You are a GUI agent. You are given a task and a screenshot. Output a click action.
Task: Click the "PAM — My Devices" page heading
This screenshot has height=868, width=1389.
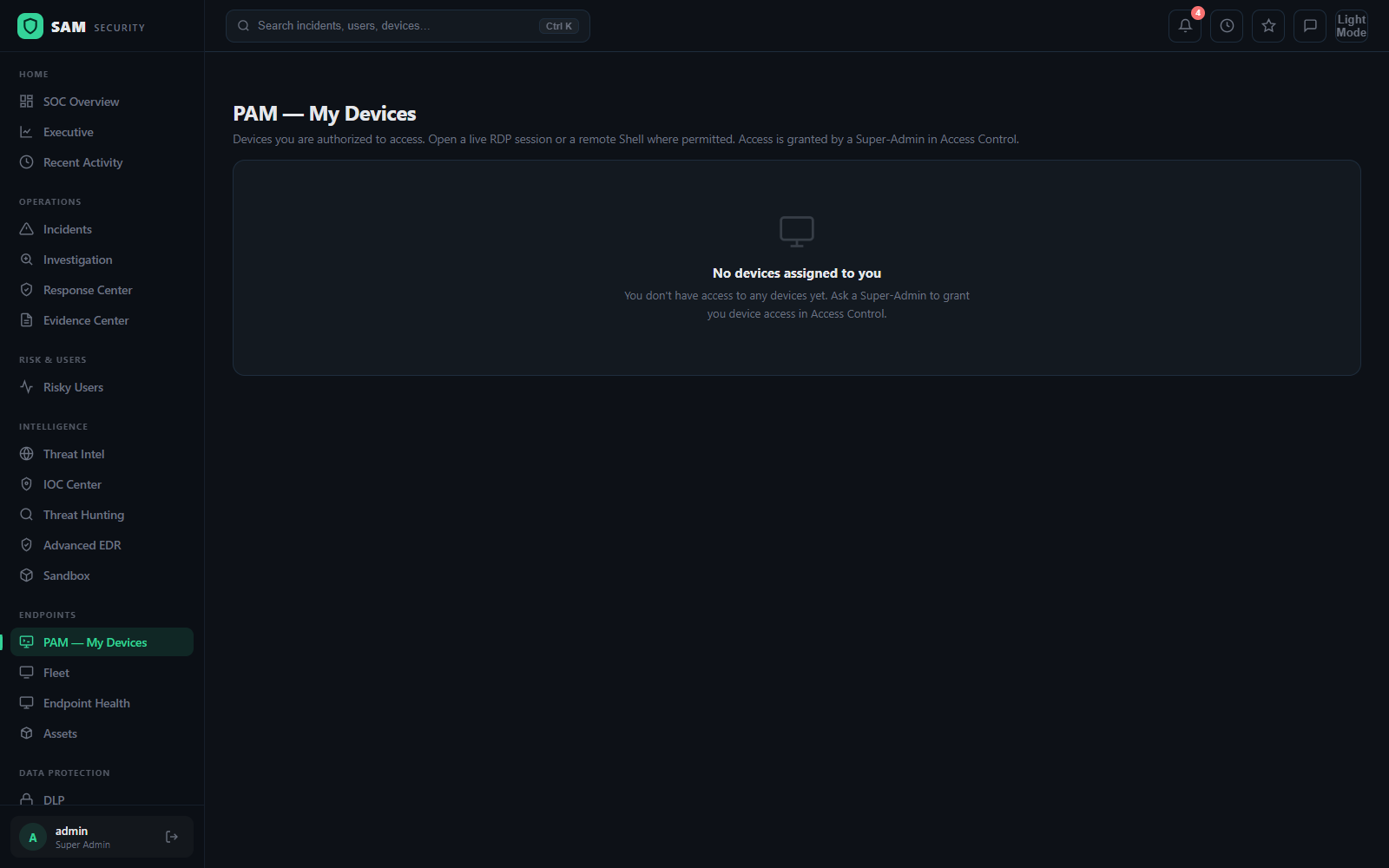[325, 114]
